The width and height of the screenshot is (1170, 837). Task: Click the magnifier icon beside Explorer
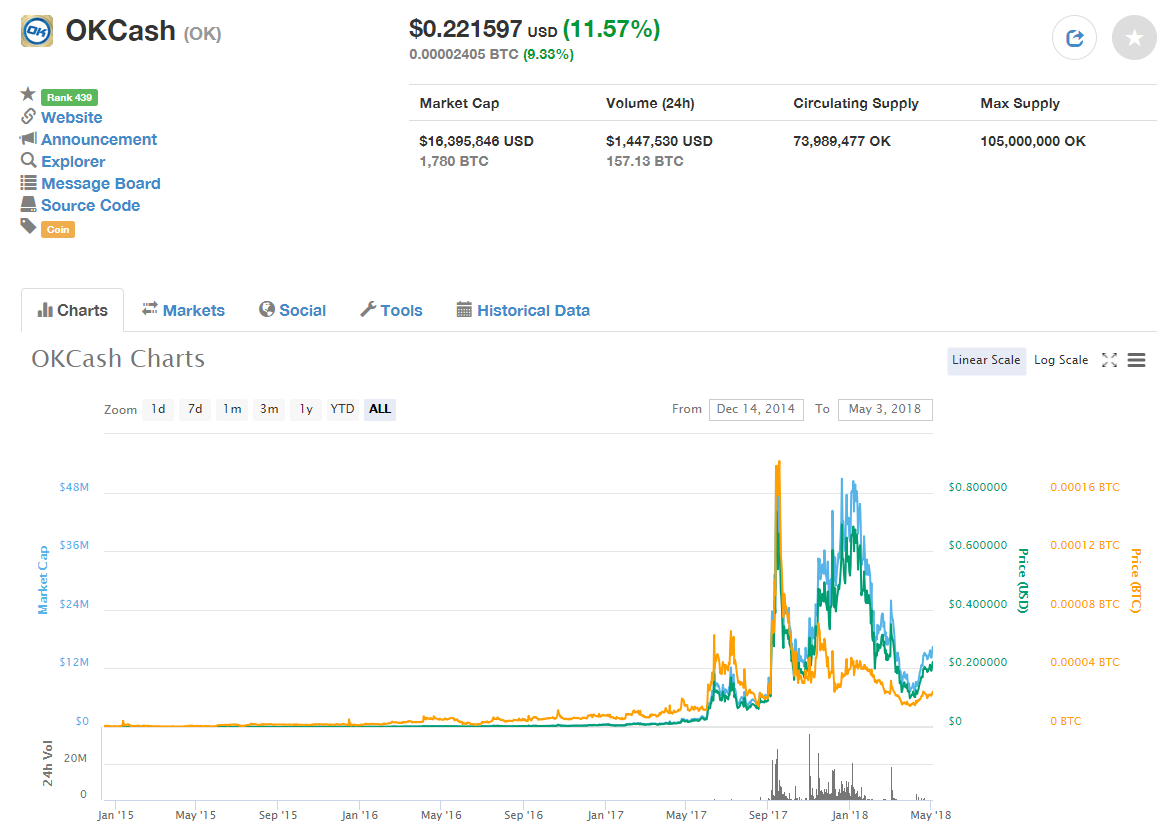(28, 160)
